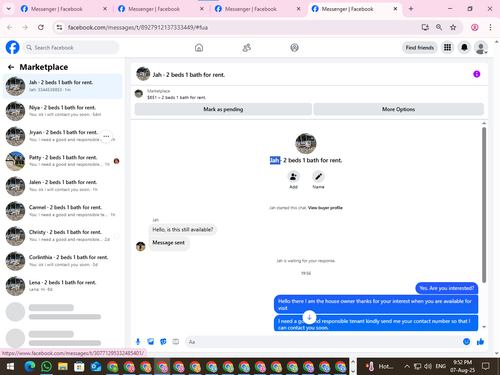Open Carmel conversation in list
The width and height of the screenshot is (500, 375).
pos(63,211)
